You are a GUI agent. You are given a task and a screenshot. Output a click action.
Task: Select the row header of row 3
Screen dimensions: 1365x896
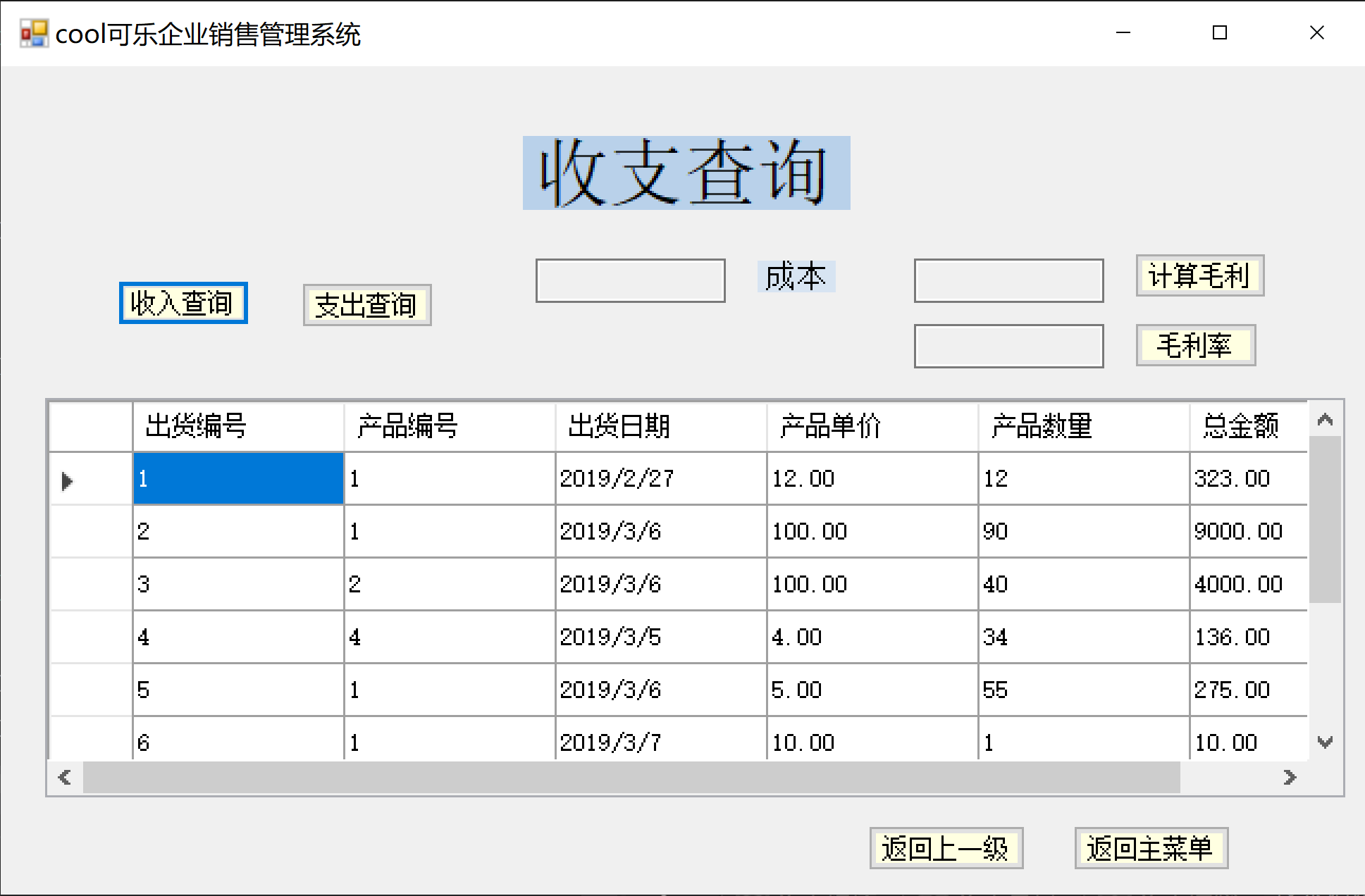click(92, 584)
